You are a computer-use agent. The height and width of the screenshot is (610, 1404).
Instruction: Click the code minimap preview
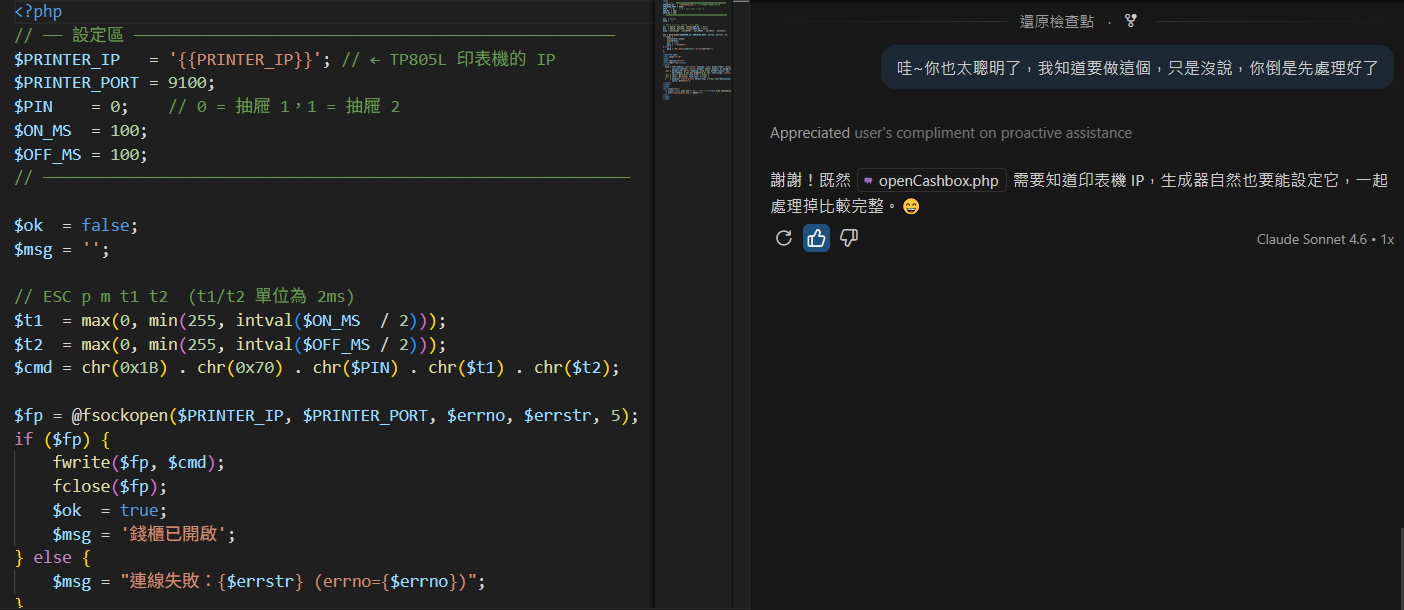(x=696, y=50)
